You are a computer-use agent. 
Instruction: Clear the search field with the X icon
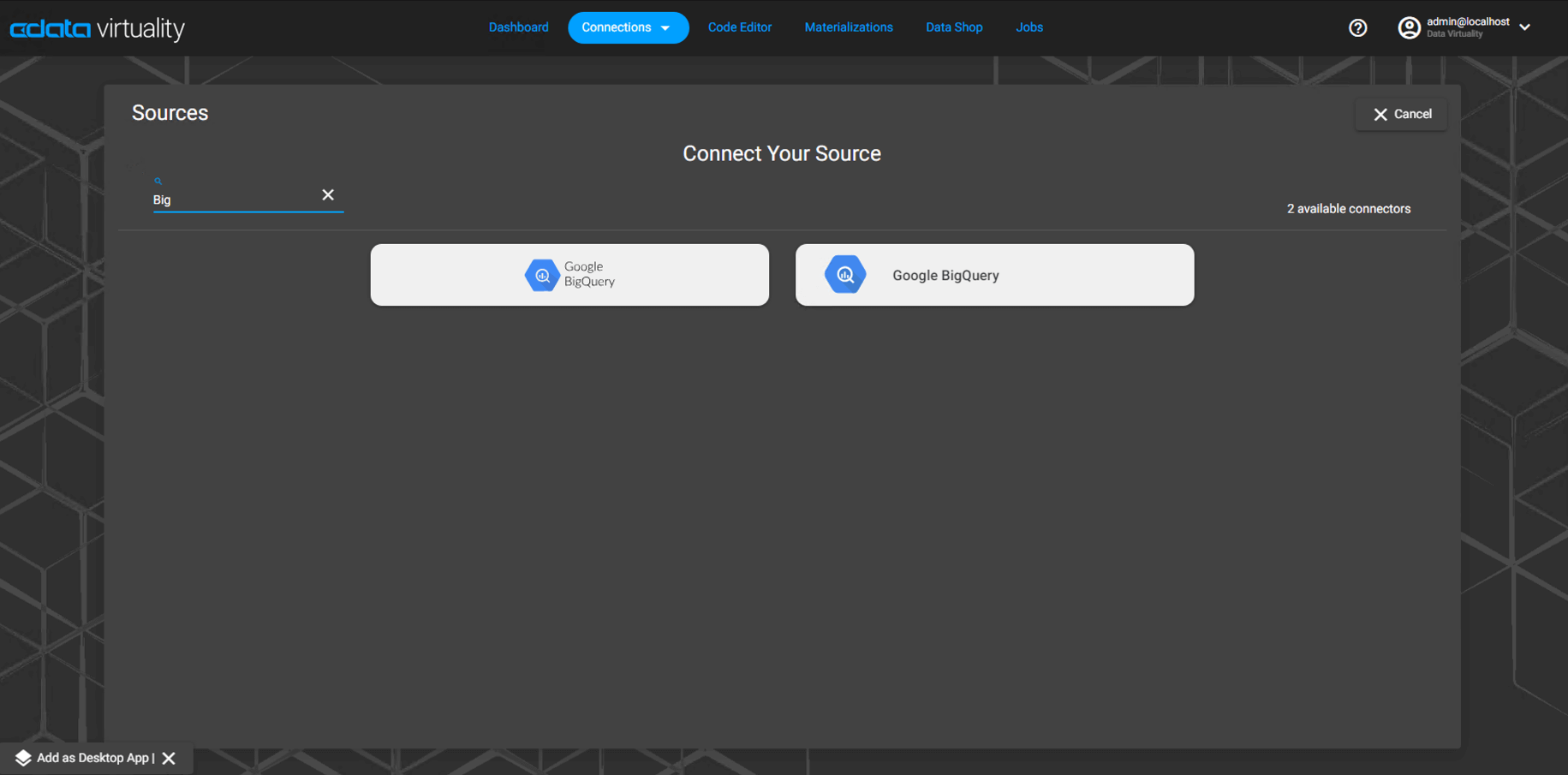tap(328, 195)
